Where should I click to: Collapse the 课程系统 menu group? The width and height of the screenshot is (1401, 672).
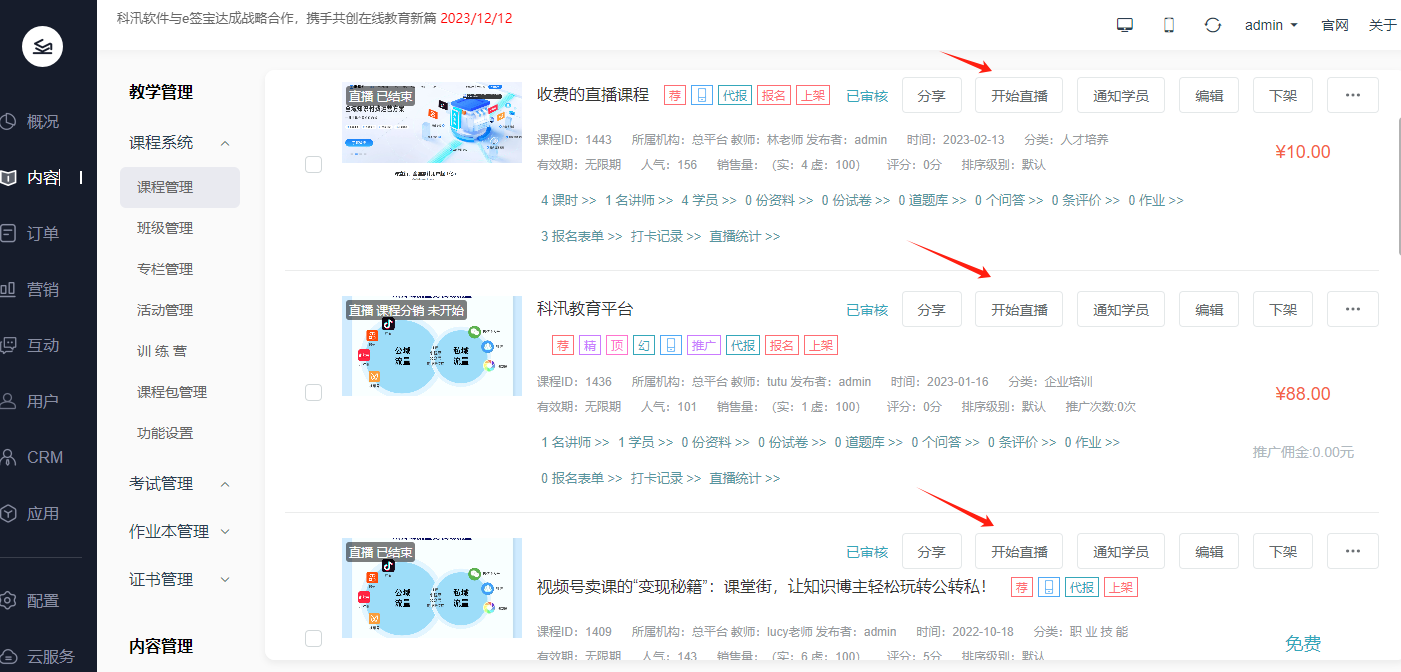click(225, 143)
